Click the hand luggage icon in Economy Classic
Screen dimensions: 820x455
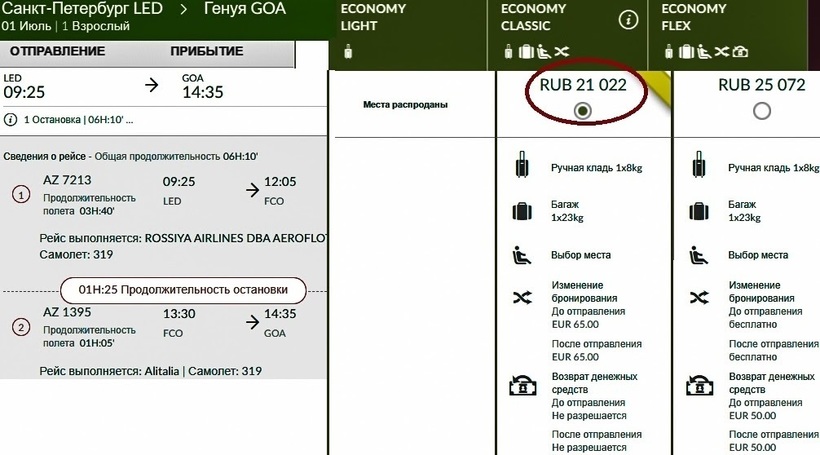520,165
